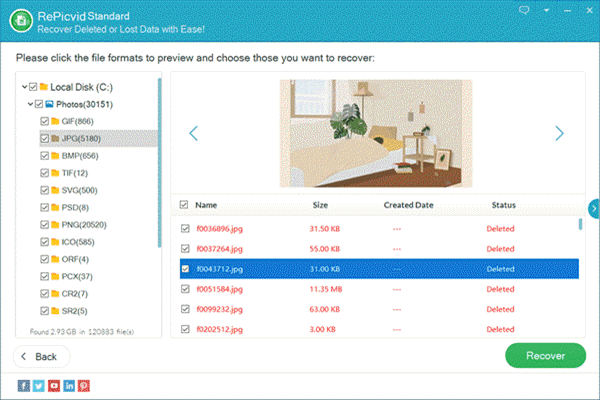Viewport: 600px width, 400px height.
Task: Click the file list vertical scrollbar
Action: pyautogui.click(x=580, y=224)
